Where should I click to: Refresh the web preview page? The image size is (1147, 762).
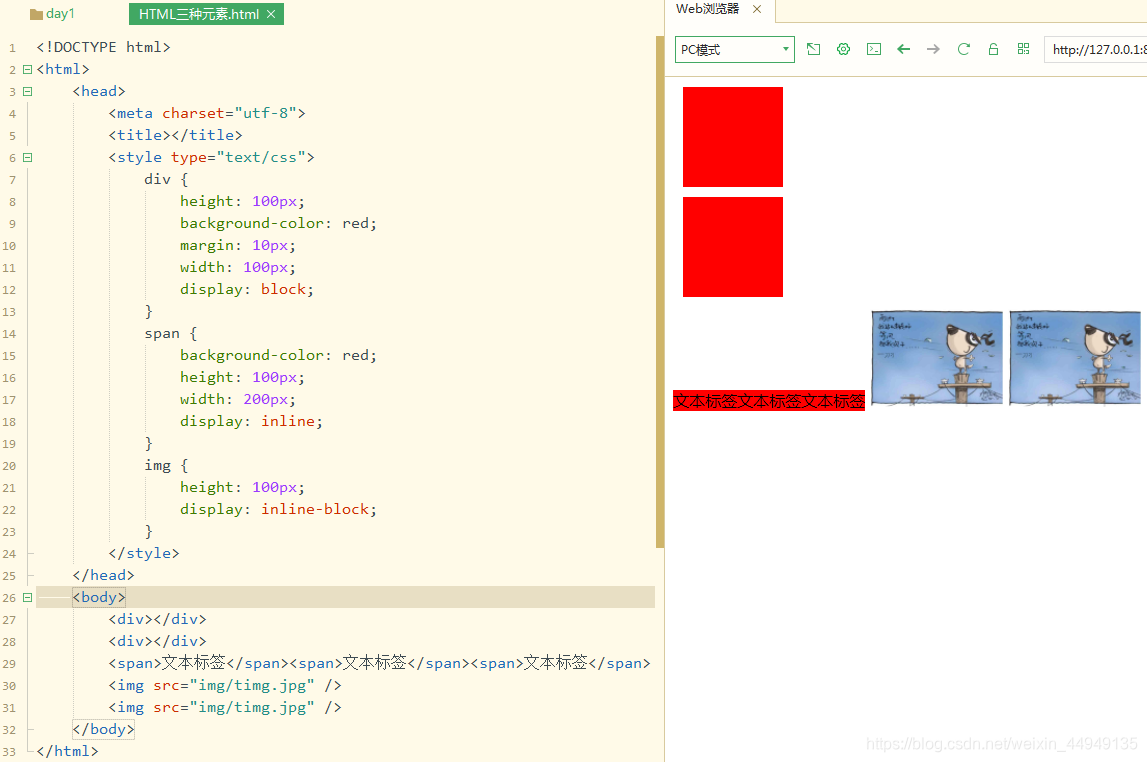tap(963, 48)
